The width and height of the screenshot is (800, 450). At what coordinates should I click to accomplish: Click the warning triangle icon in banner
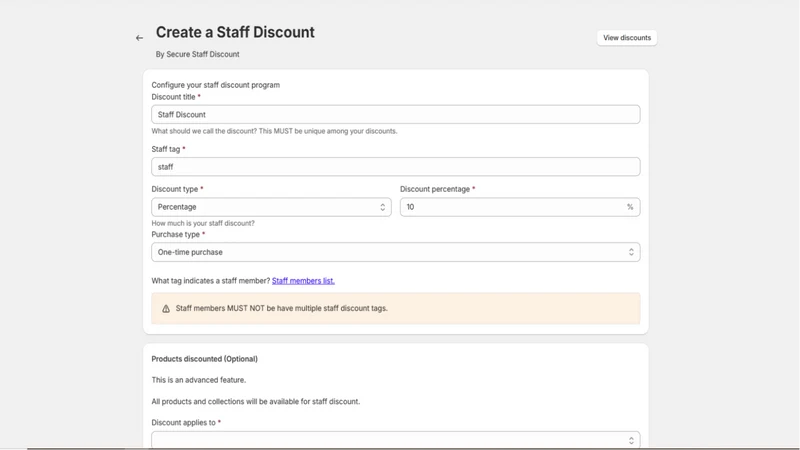pyautogui.click(x=166, y=309)
